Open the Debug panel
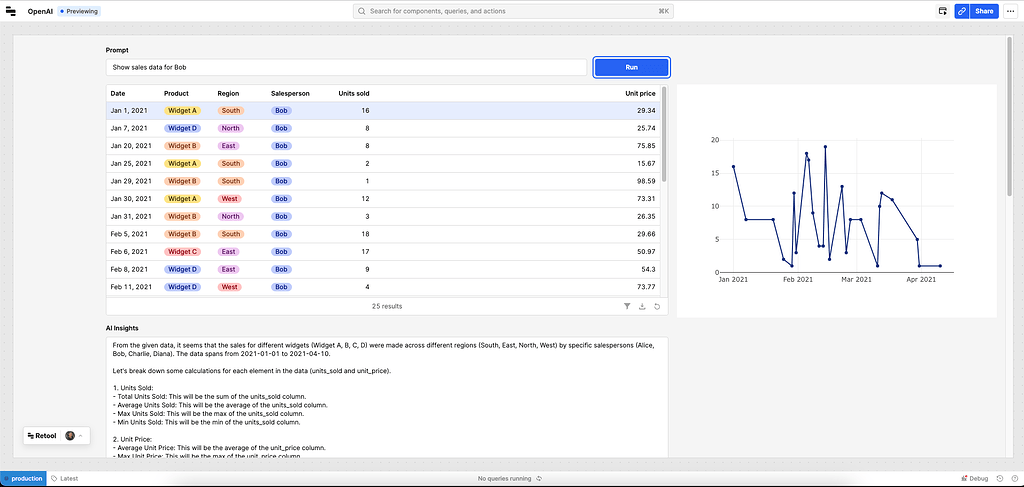The image size is (1024, 487). 975,479
